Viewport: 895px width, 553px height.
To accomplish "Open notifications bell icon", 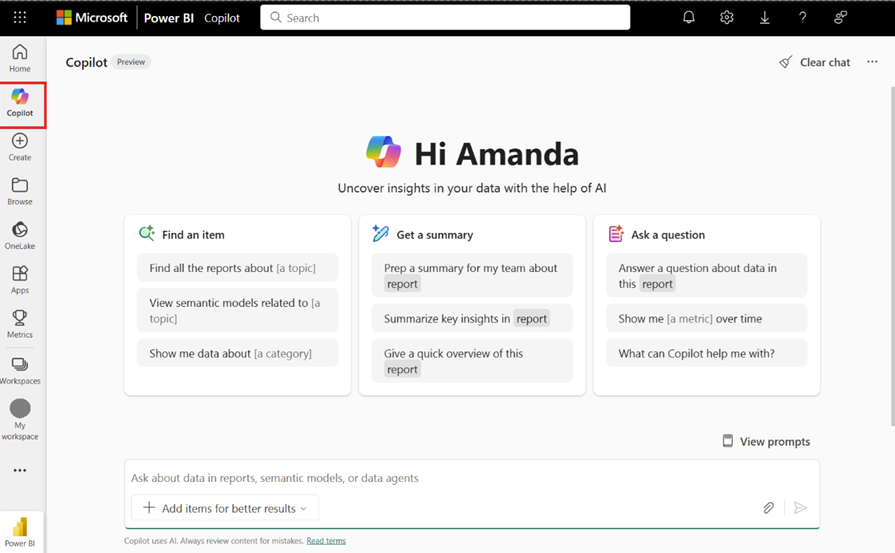I will pos(689,18).
